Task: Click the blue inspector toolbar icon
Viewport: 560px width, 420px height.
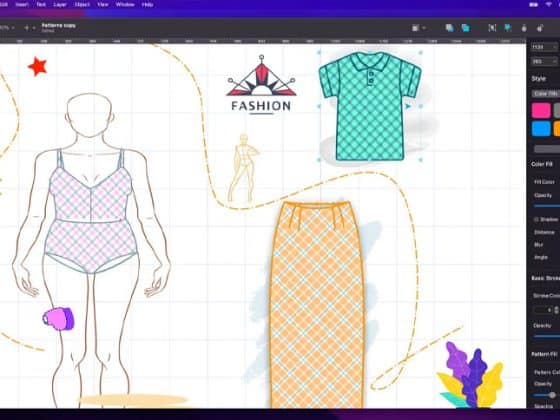Action: 508,28
